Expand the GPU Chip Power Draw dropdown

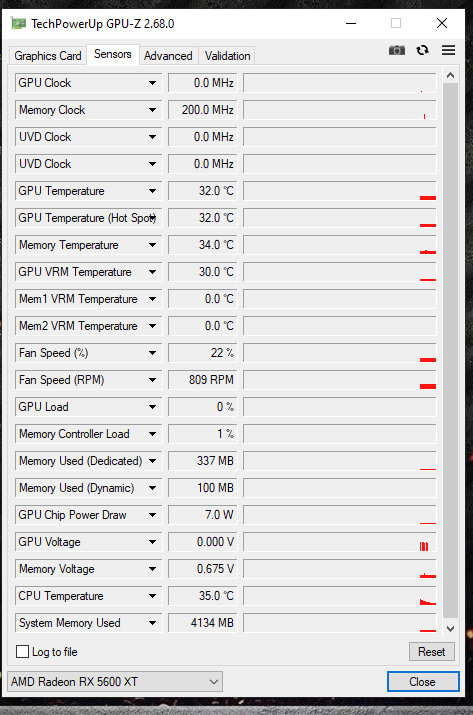[x=152, y=515]
